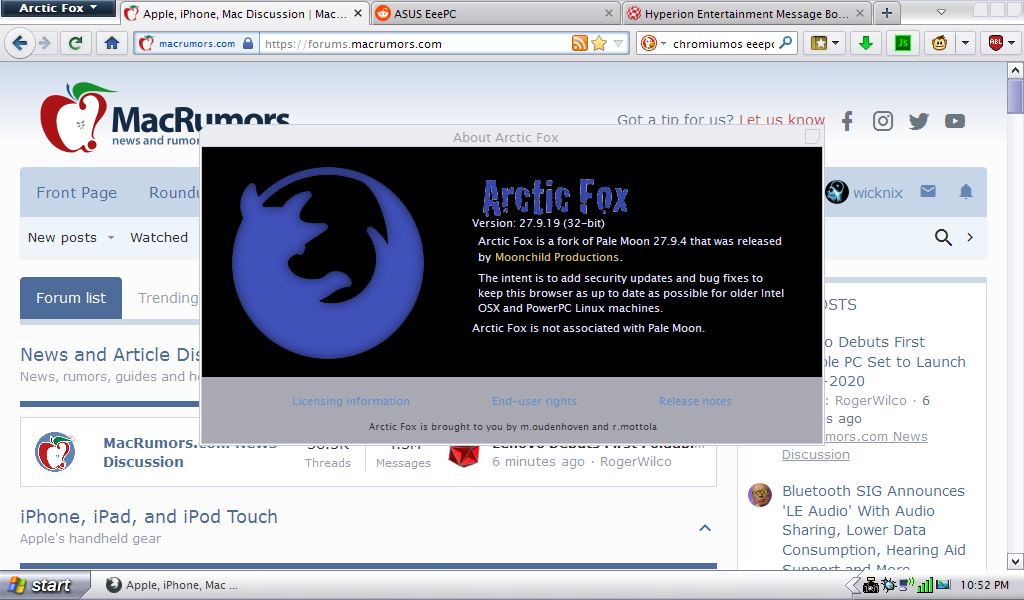The height and width of the screenshot is (600, 1024).
Task: Open Bluetooth SIG Announces LE Audio article
Action: [x=873, y=529]
